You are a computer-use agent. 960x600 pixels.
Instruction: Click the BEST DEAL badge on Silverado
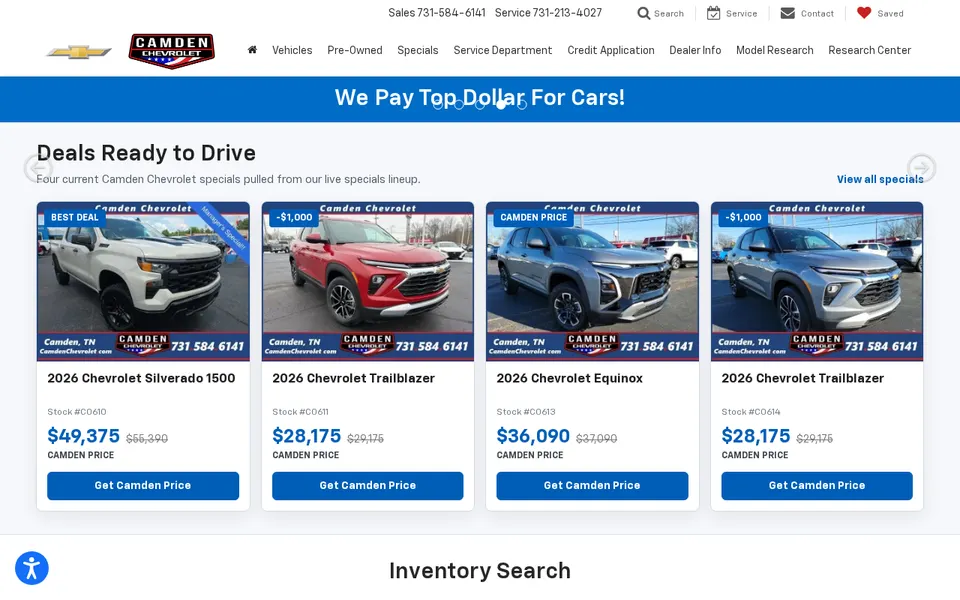point(75,217)
